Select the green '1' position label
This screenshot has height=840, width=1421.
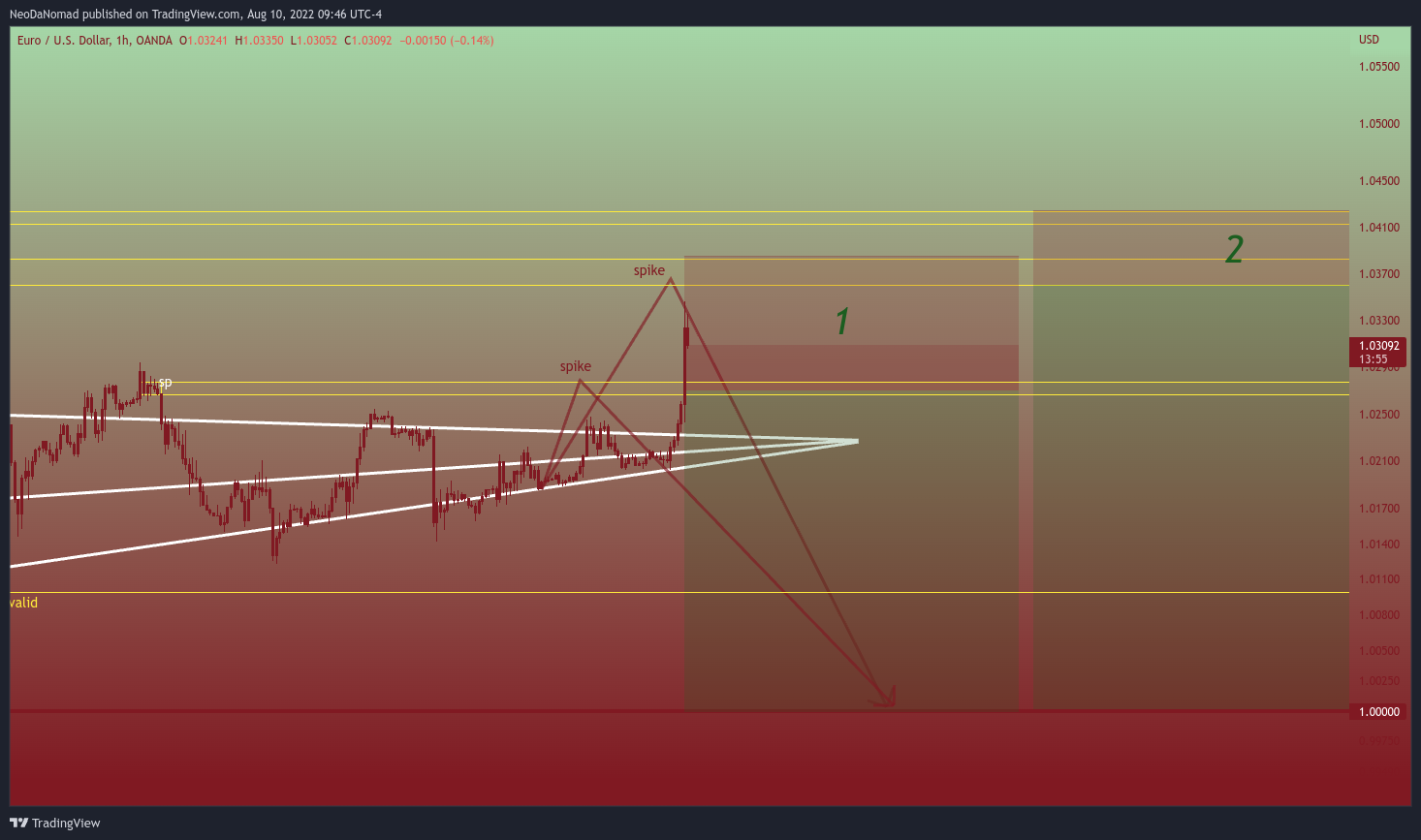click(843, 322)
